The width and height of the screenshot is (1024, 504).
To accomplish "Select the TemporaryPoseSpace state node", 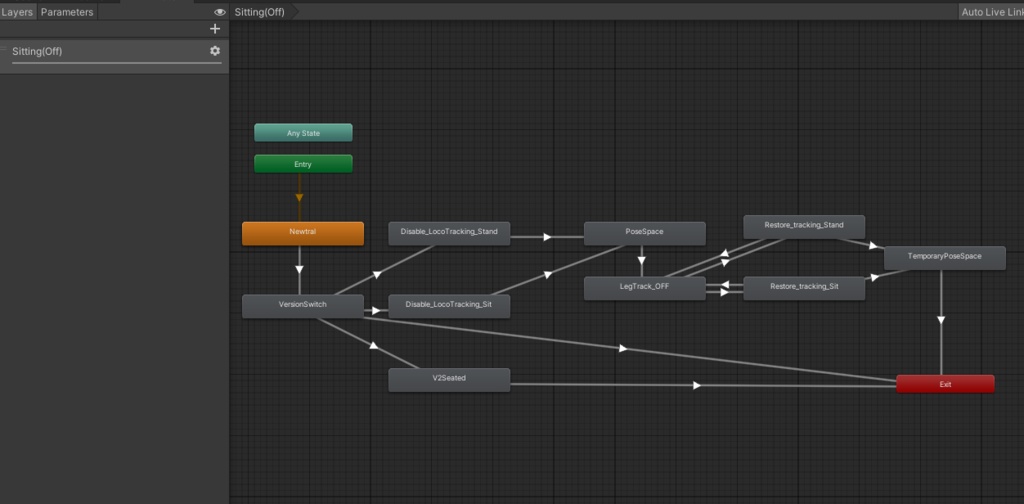I will pyautogui.click(x=944, y=258).
